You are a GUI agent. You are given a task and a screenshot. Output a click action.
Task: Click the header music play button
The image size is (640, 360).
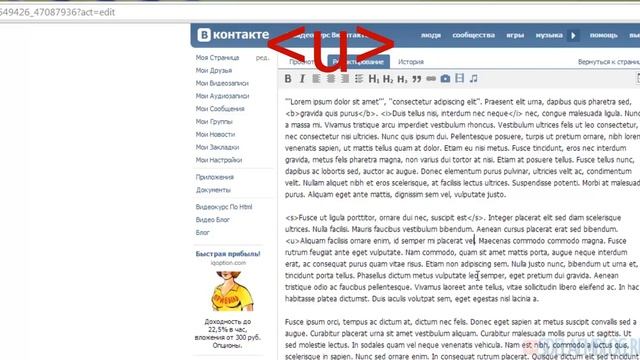573,36
